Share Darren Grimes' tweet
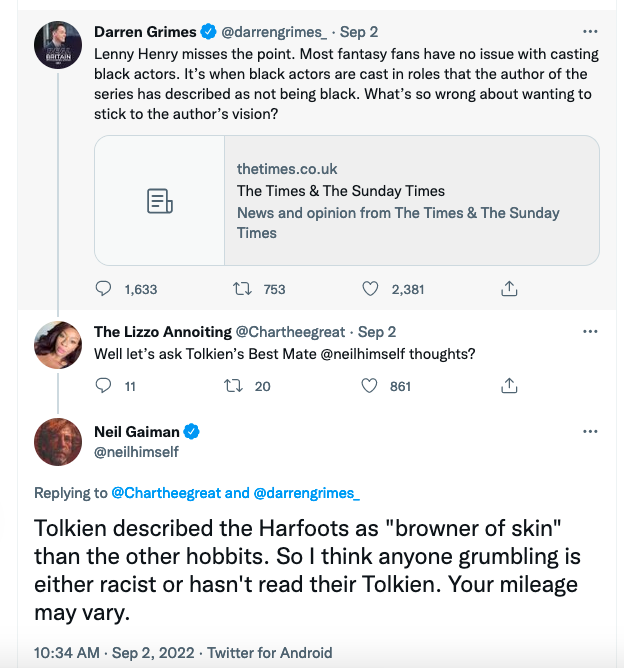The height and width of the screenshot is (668, 624). tap(508, 289)
